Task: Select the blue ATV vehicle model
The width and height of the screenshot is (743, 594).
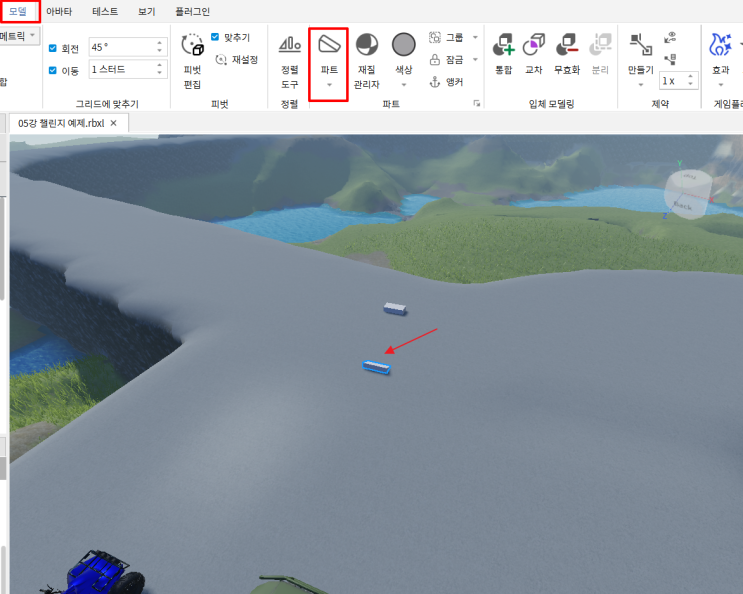Action: point(95,573)
